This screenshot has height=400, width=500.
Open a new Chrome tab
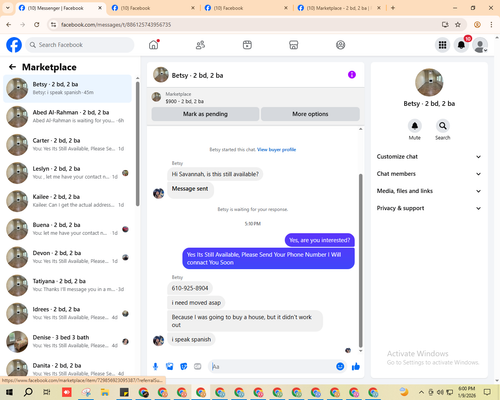[393, 8]
